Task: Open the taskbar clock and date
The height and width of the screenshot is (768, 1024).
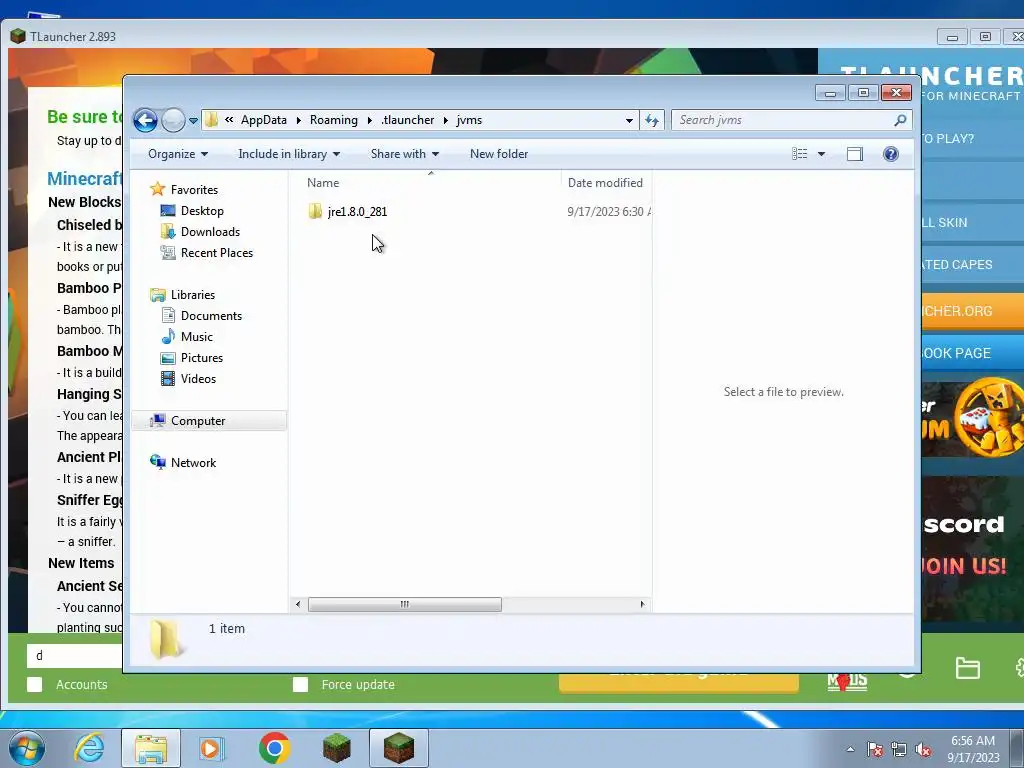Action: [973, 749]
